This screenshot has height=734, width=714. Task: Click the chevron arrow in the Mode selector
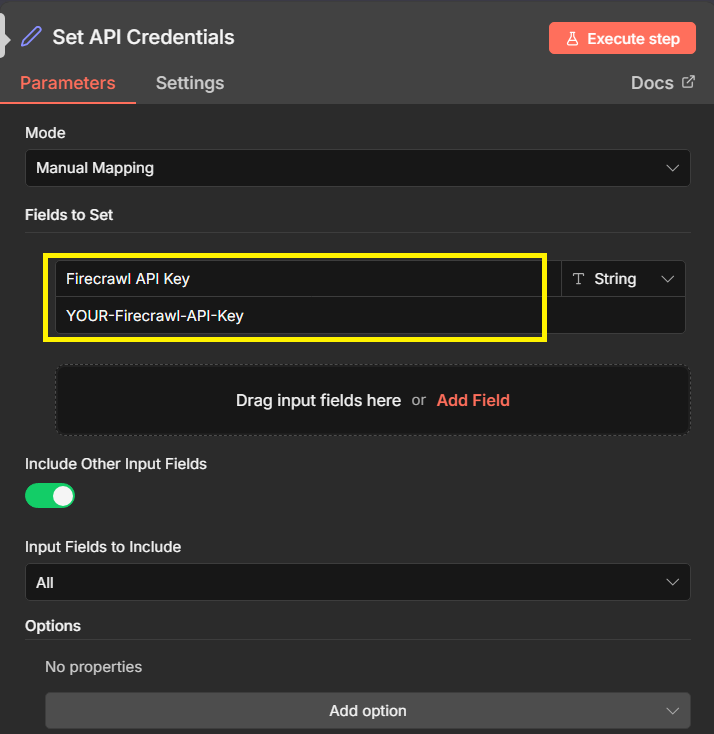click(673, 168)
